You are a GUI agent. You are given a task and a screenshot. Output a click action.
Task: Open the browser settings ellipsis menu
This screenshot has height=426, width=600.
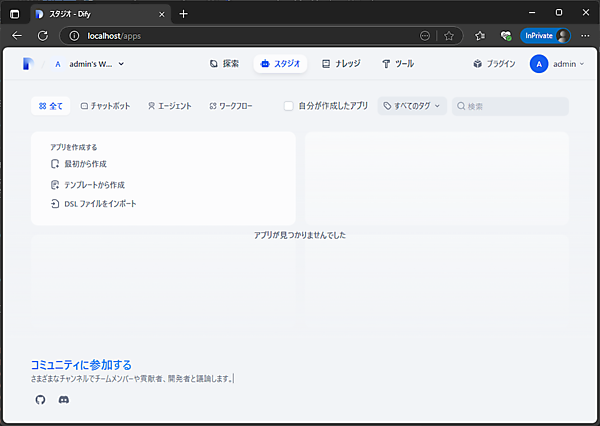click(x=585, y=35)
